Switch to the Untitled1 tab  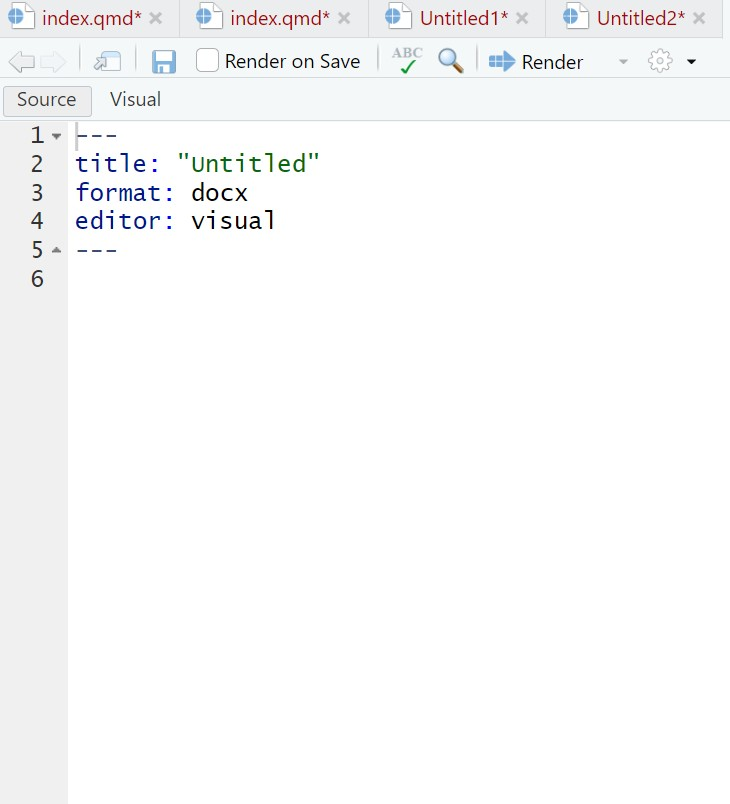click(463, 18)
